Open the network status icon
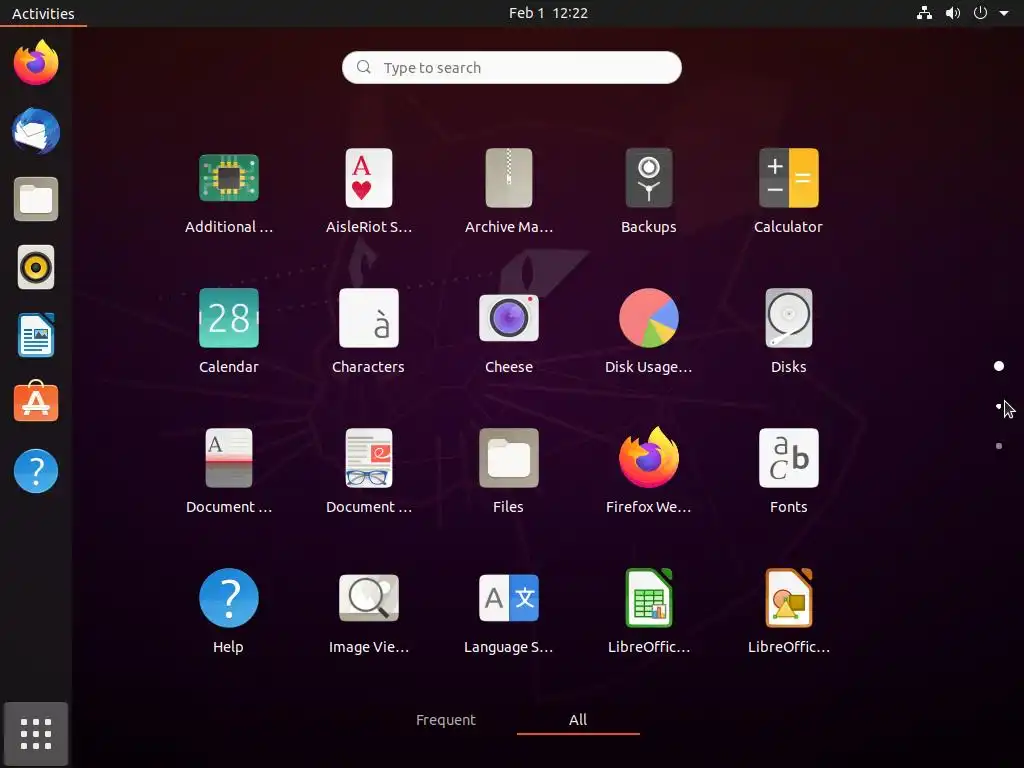Image resolution: width=1024 pixels, height=768 pixels. (x=924, y=13)
